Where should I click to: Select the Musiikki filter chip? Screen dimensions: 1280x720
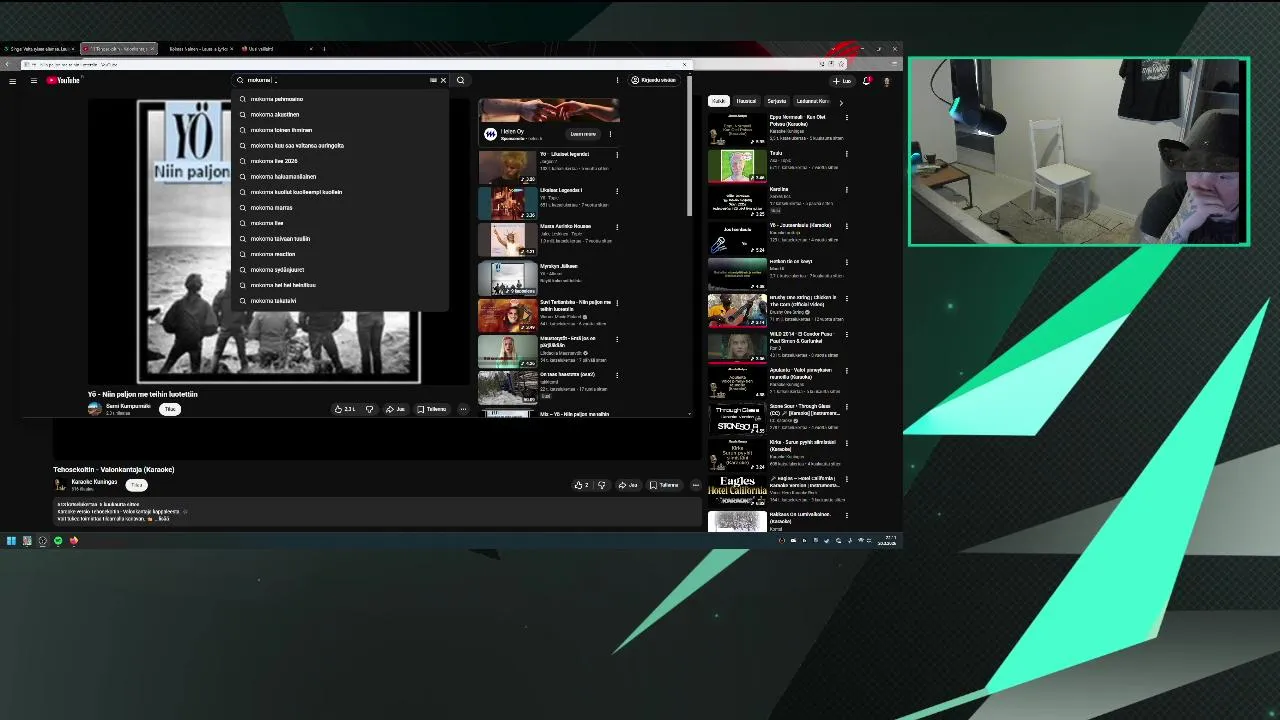[747, 101]
